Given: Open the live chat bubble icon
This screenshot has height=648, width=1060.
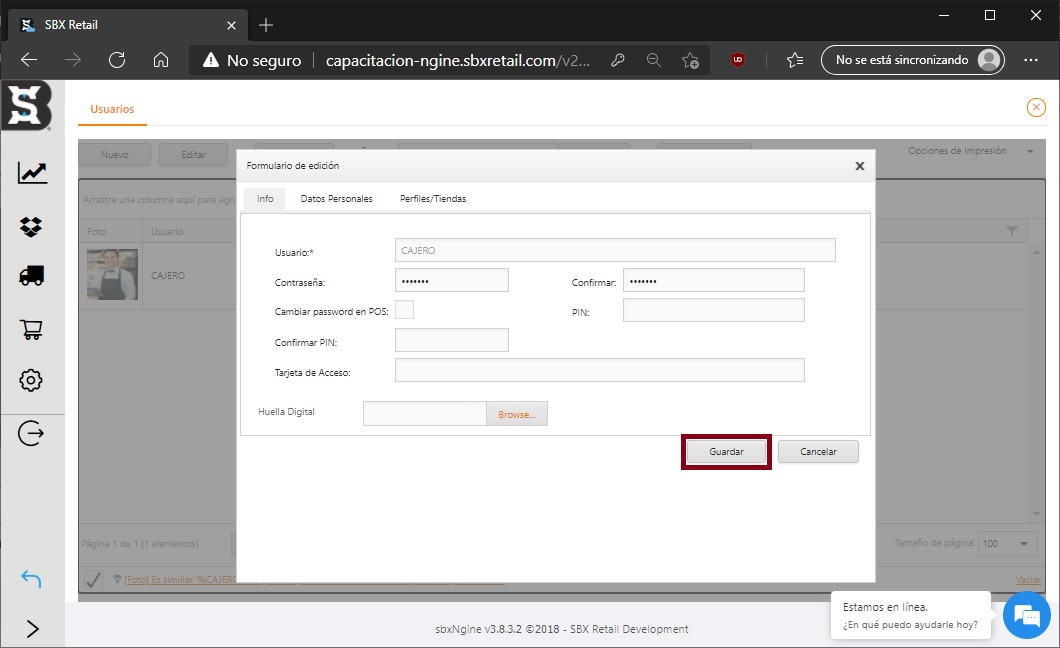Looking at the screenshot, I should pyautogui.click(x=1027, y=616).
